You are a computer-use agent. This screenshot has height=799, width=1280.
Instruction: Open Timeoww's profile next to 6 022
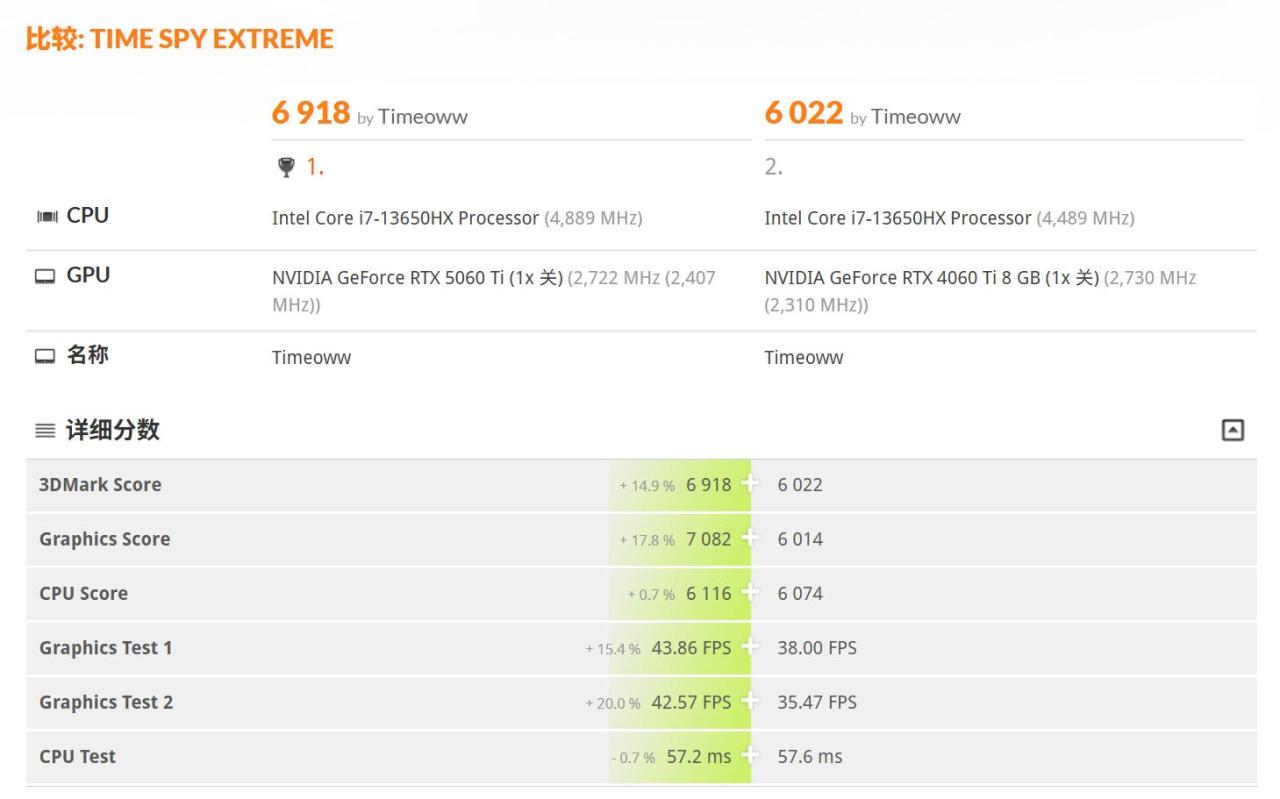tap(915, 117)
